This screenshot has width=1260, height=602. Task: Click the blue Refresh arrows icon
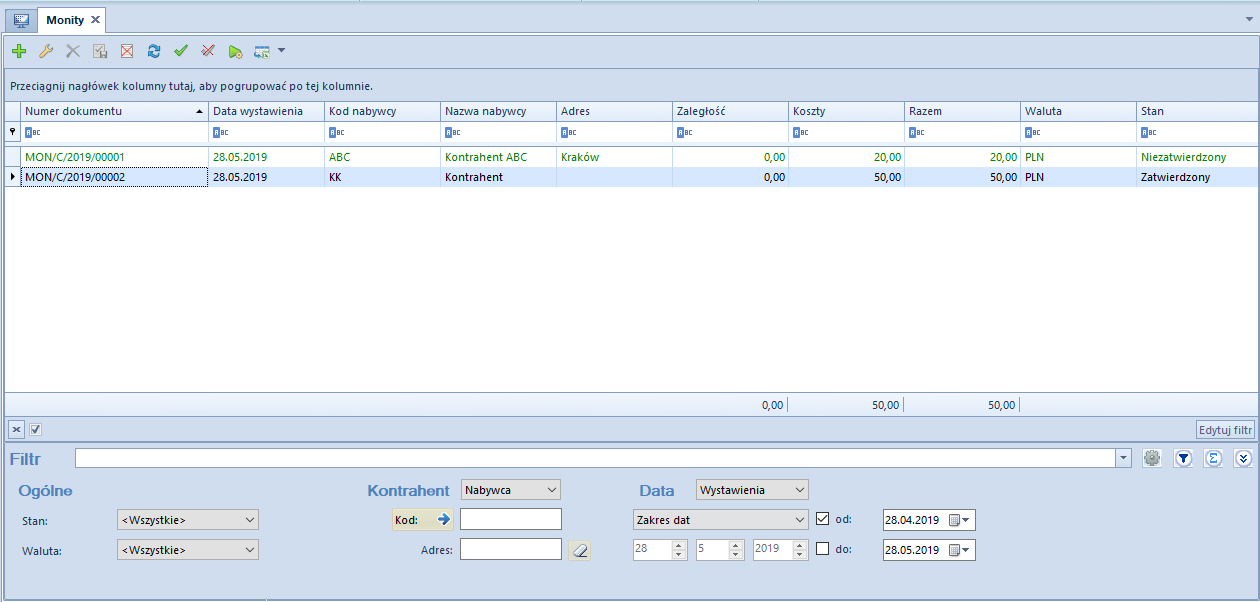coord(154,50)
